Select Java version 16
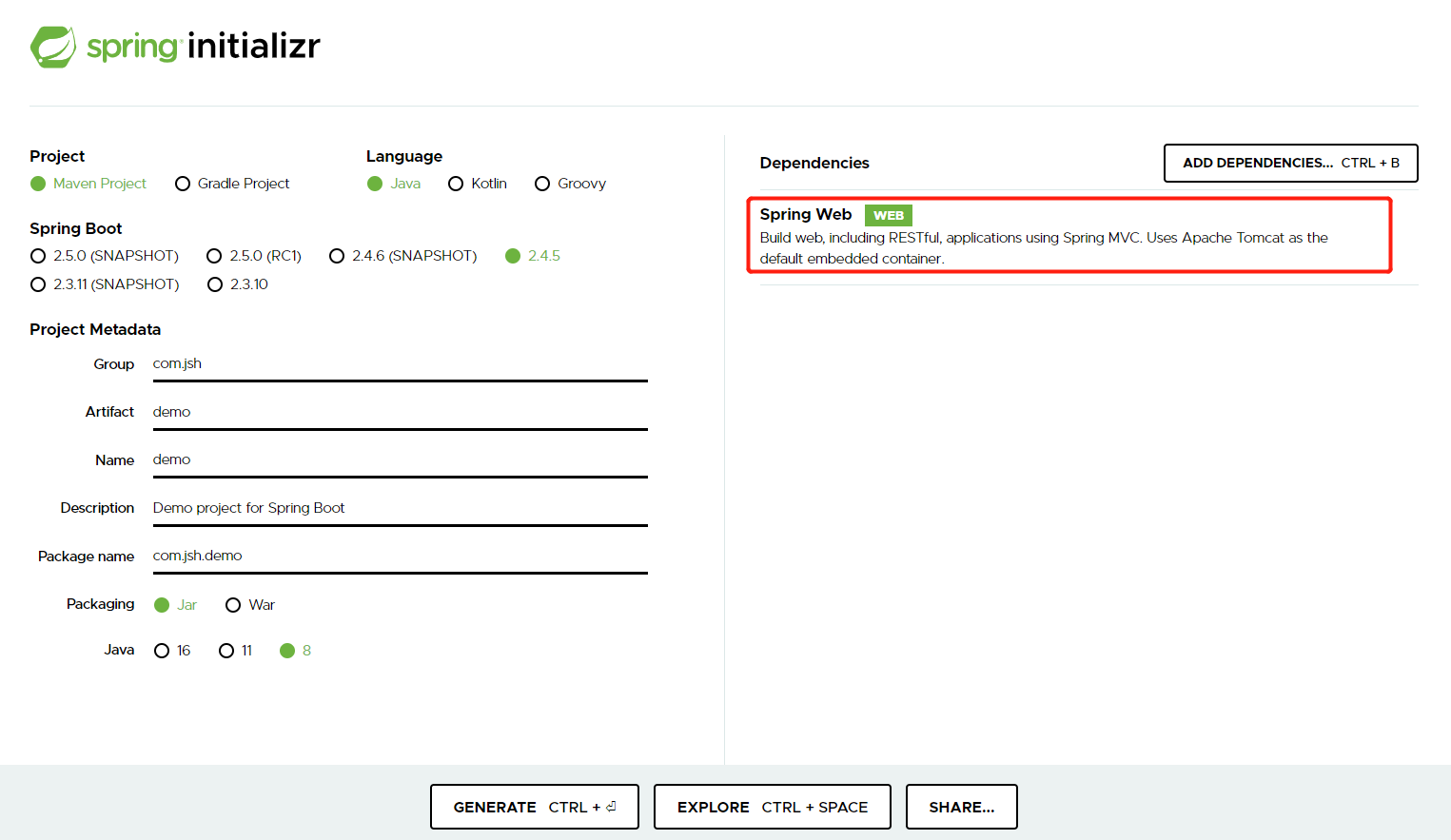This screenshot has height=840, width=1451. (172, 651)
